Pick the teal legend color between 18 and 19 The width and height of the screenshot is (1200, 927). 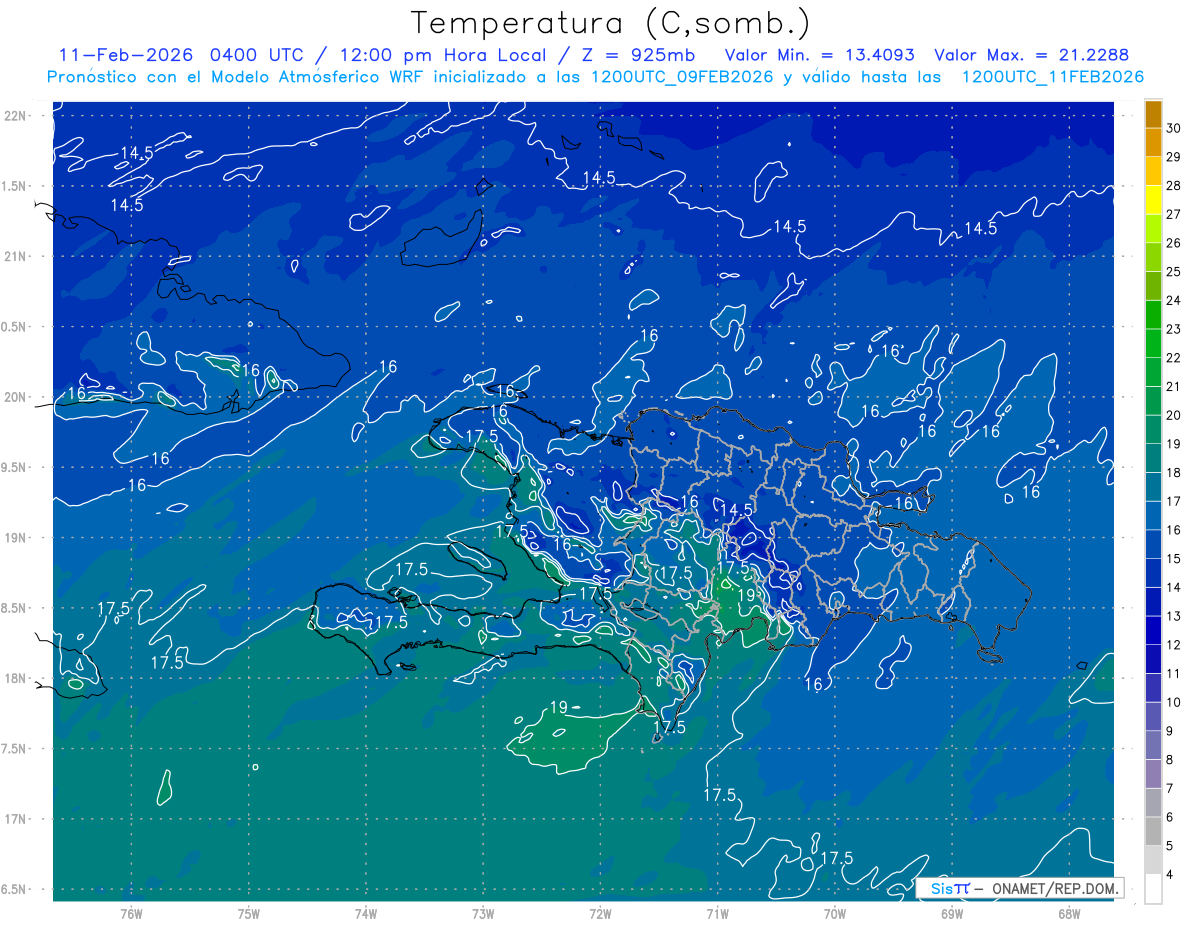[1153, 459]
